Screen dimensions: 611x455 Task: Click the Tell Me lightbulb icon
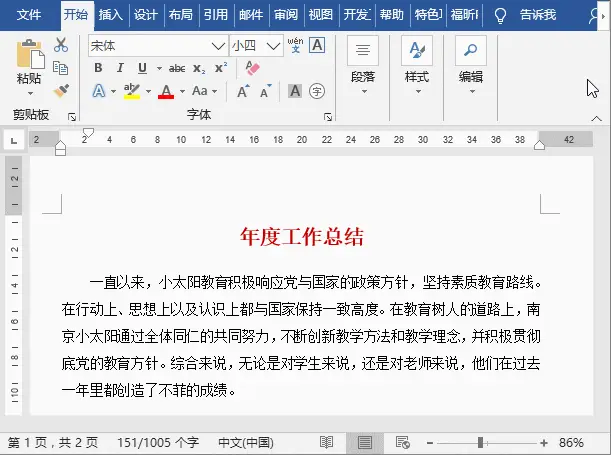pyautogui.click(x=500, y=16)
